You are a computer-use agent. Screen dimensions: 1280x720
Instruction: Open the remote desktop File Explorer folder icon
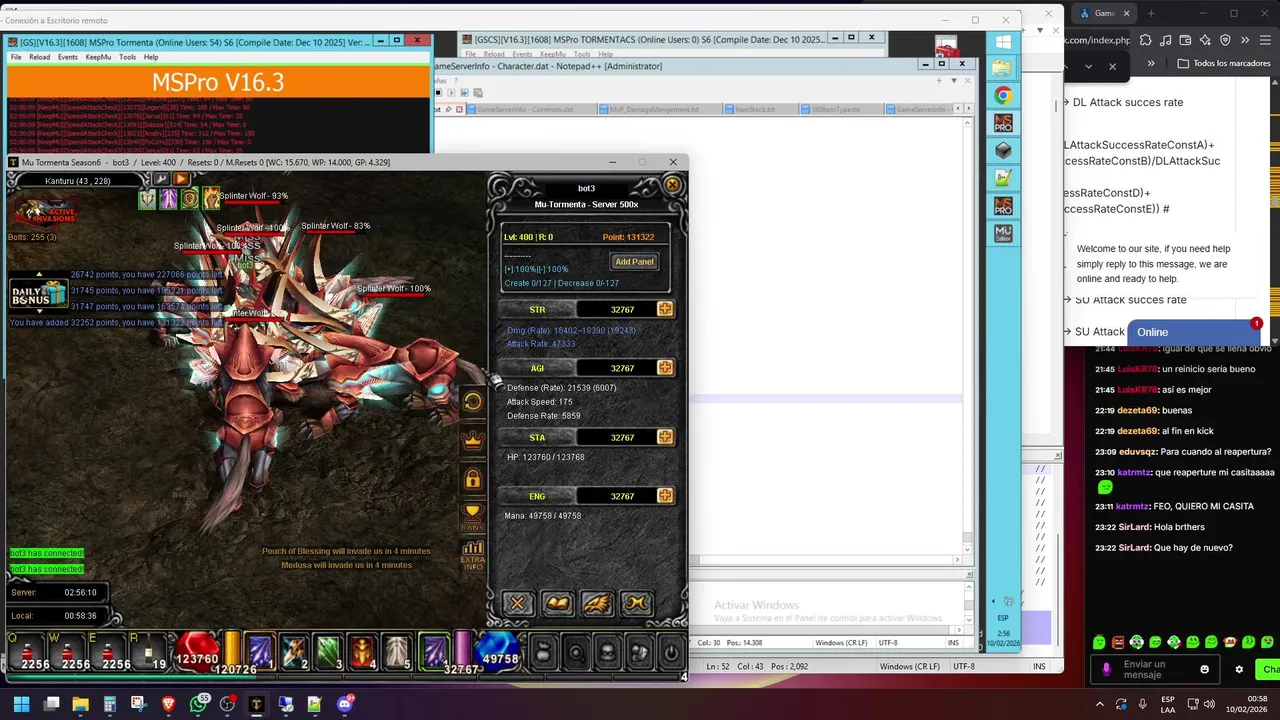[x=1003, y=68]
